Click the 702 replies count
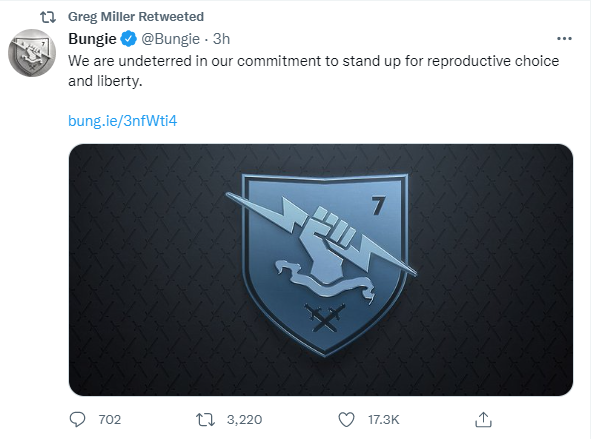602x439 pixels. 110,419
